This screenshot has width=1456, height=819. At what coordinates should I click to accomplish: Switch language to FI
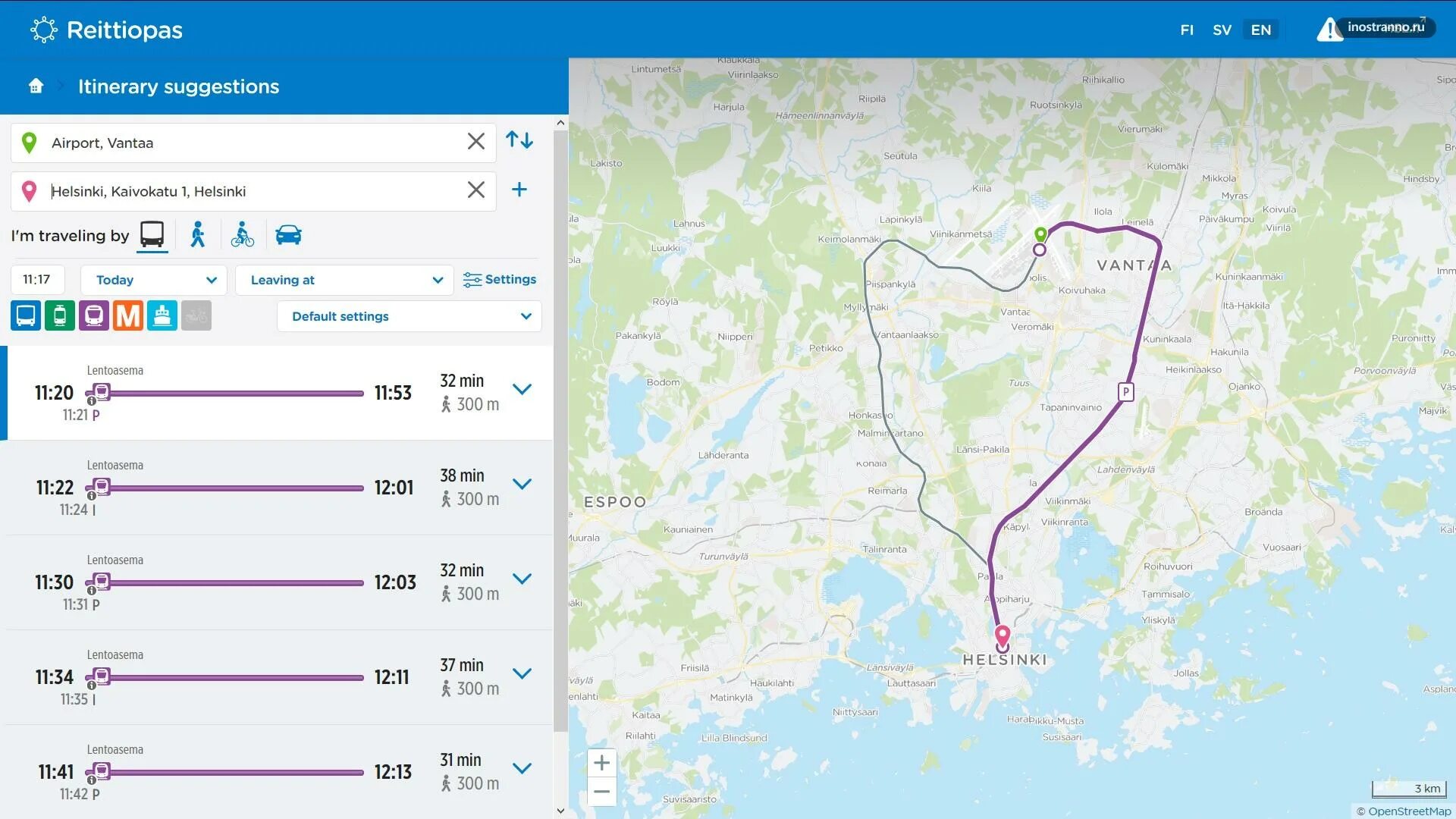(1187, 30)
